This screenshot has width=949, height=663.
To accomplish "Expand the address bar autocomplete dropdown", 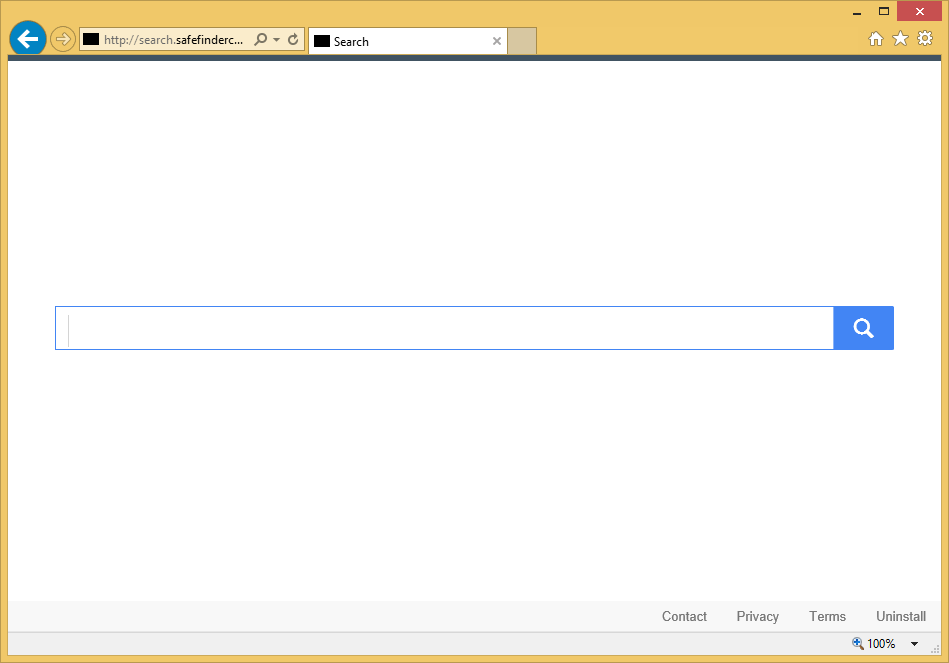I will 277,40.
